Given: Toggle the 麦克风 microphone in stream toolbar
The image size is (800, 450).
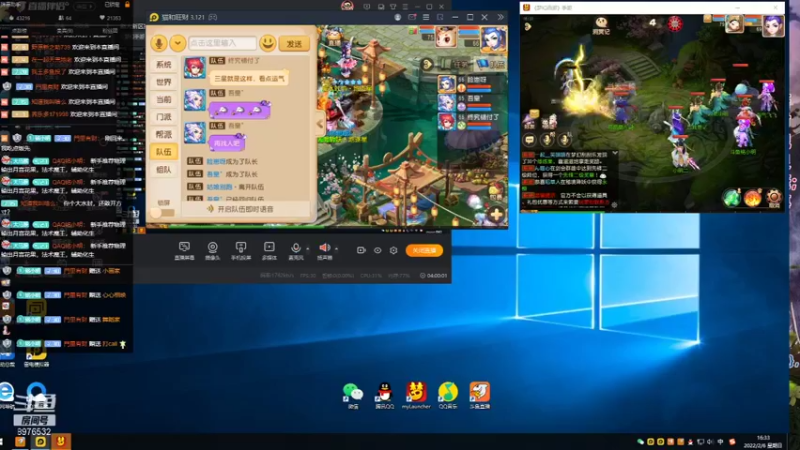Looking at the screenshot, I should click(296, 251).
